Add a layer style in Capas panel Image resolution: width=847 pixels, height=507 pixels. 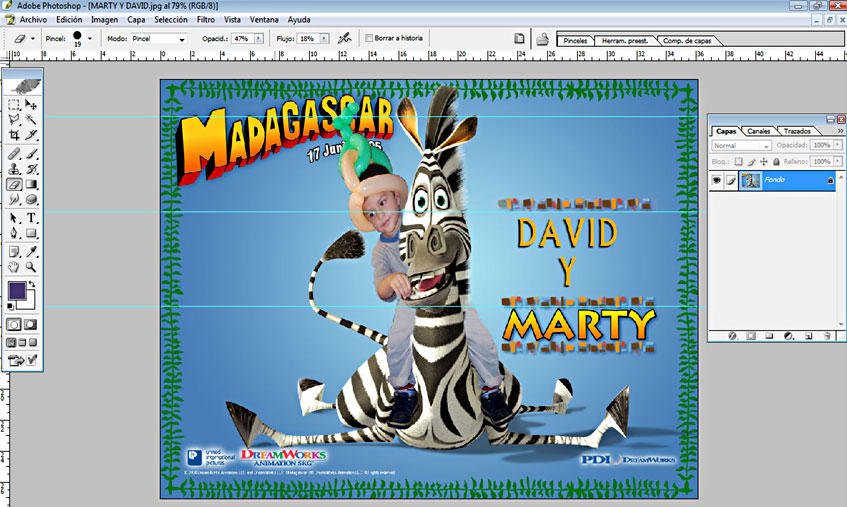[x=733, y=336]
